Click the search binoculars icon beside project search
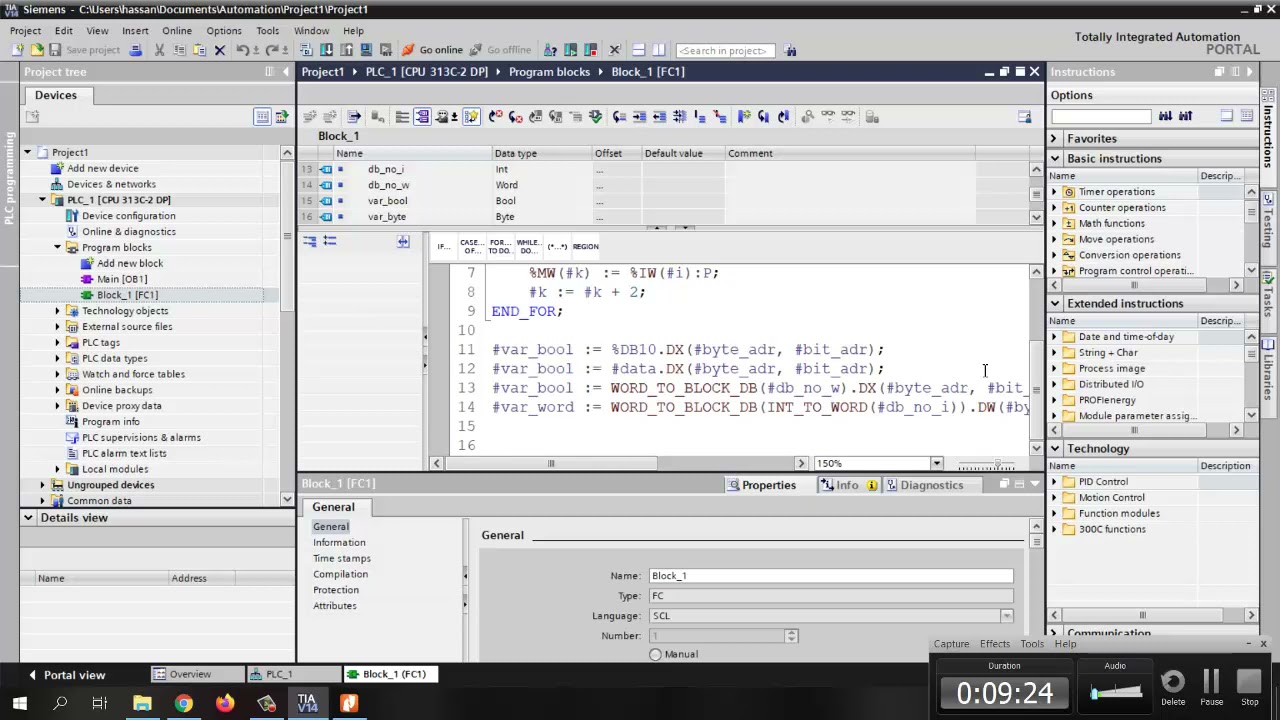The height and width of the screenshot is (720, 1280). [x=790, y=50]
